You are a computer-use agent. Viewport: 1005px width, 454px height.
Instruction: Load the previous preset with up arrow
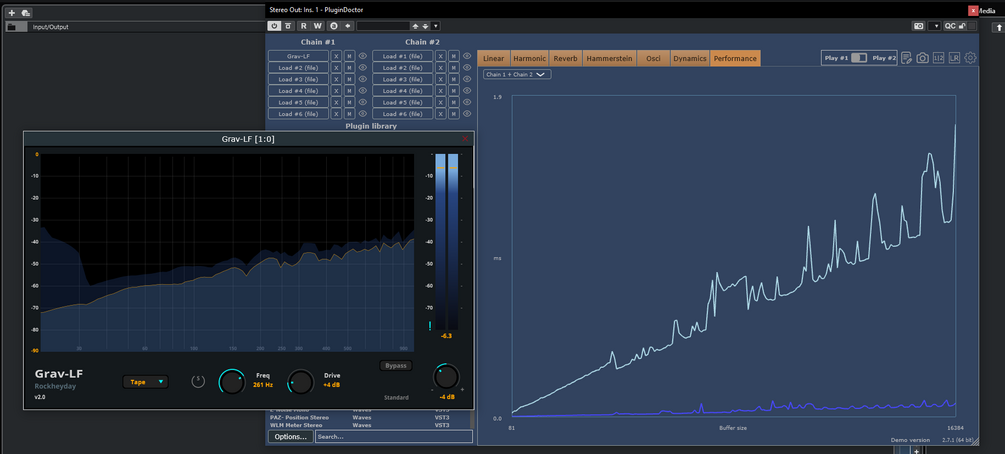tap(415, 26)
